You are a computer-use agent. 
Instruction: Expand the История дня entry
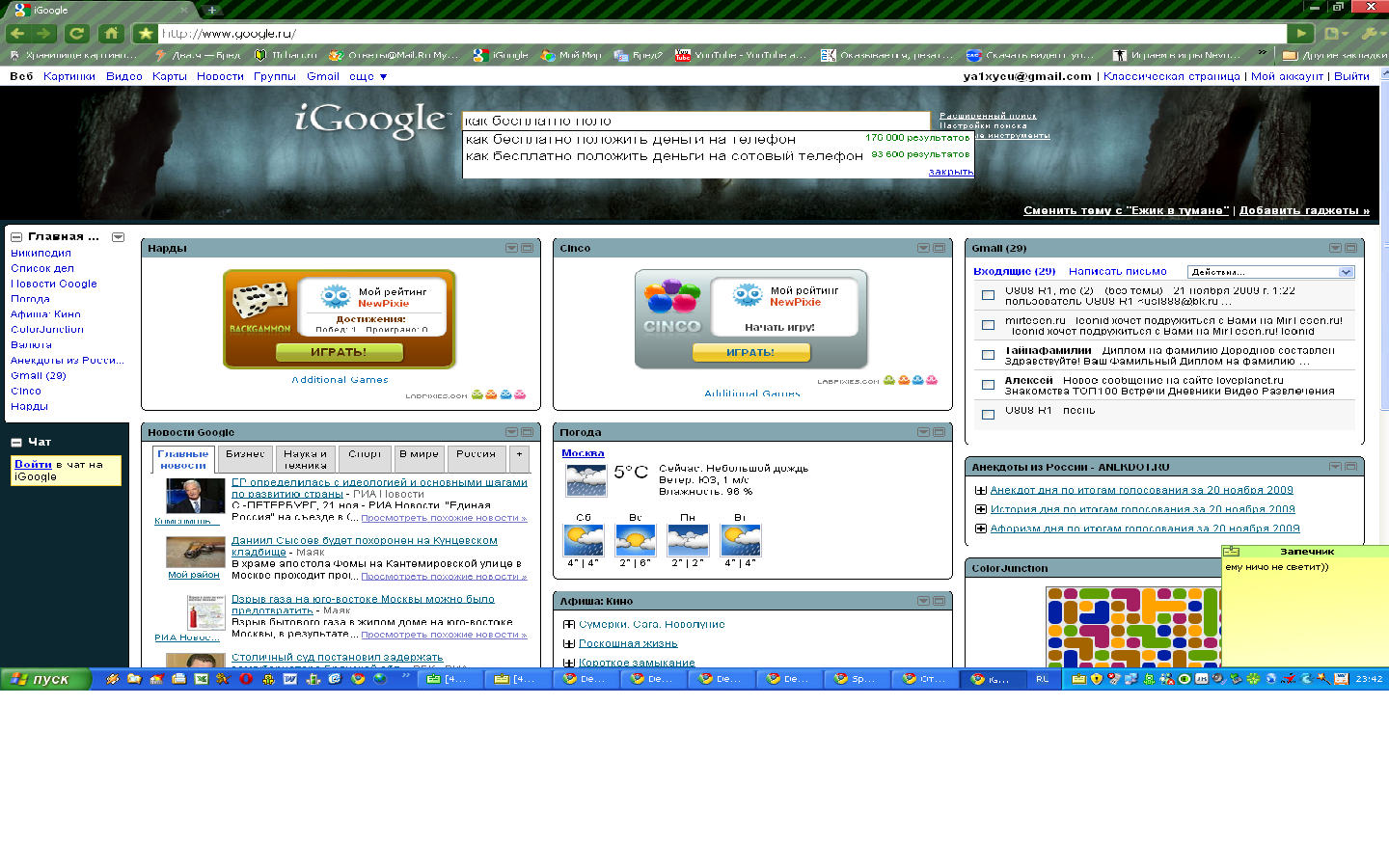coord(981,509)
